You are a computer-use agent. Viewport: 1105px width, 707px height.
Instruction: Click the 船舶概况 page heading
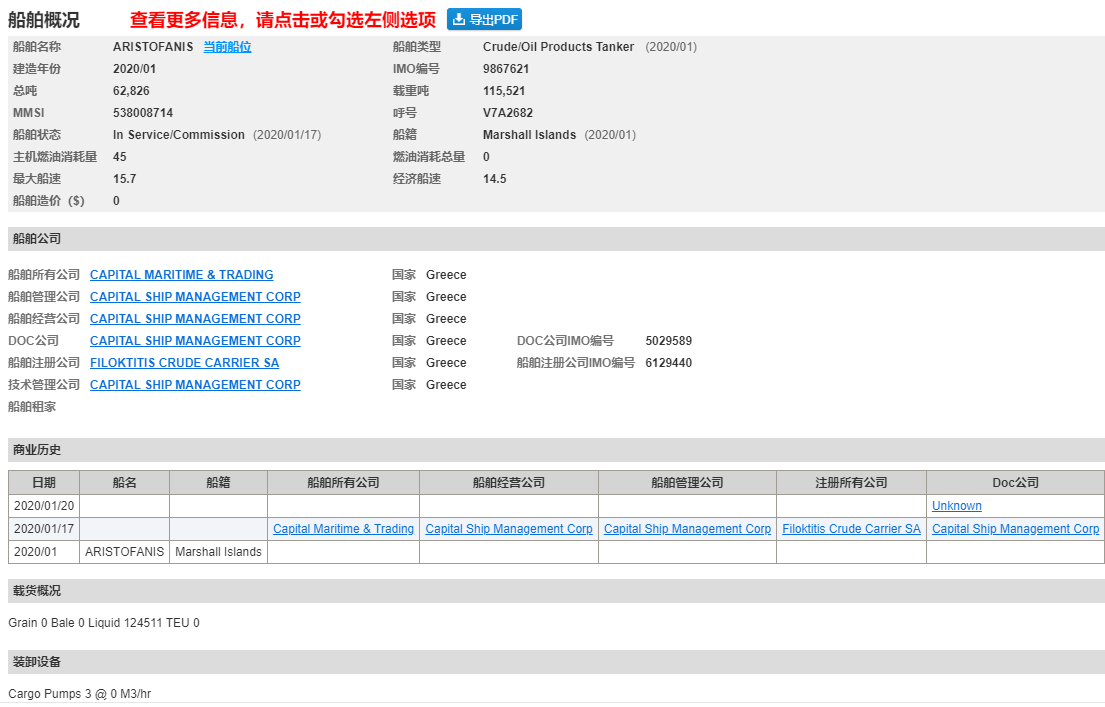pyautogui.click(x=44, y=20)
